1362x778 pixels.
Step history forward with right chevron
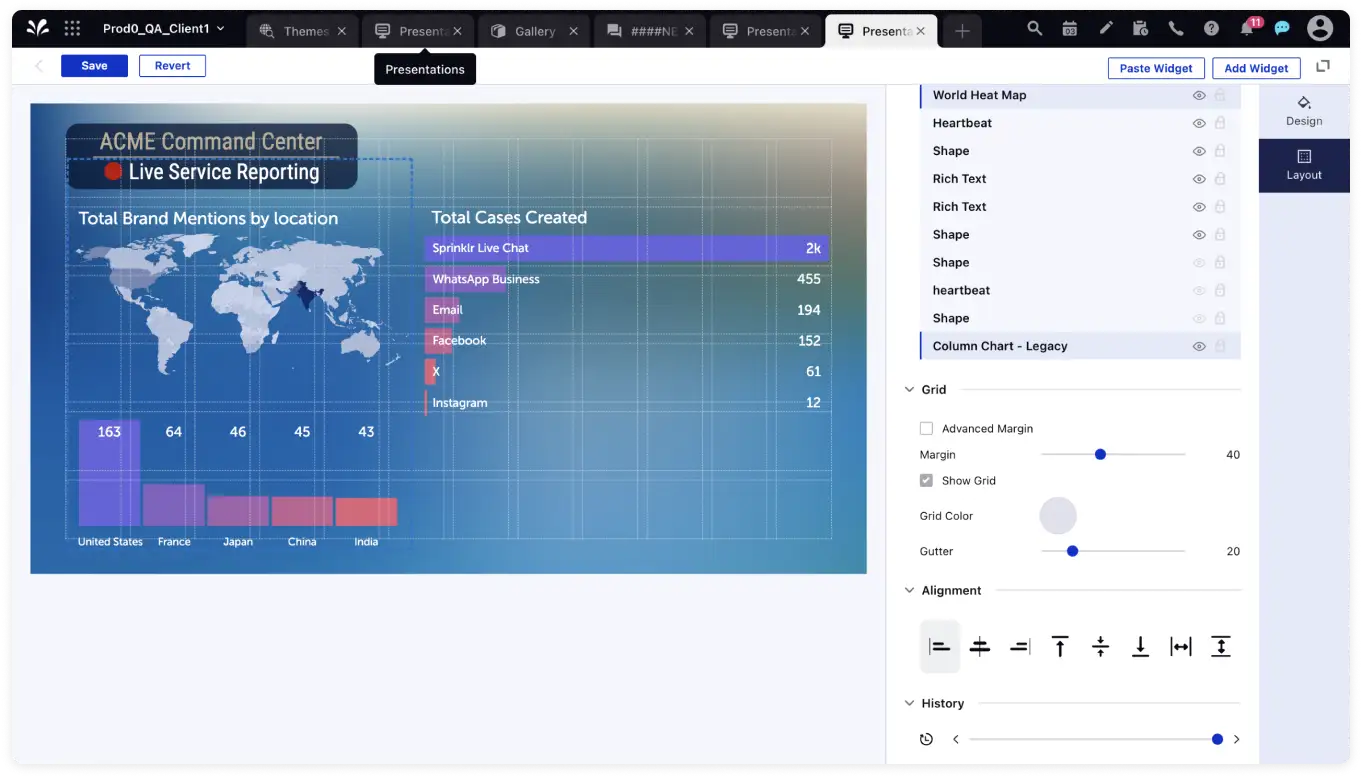coord(1236,739)
